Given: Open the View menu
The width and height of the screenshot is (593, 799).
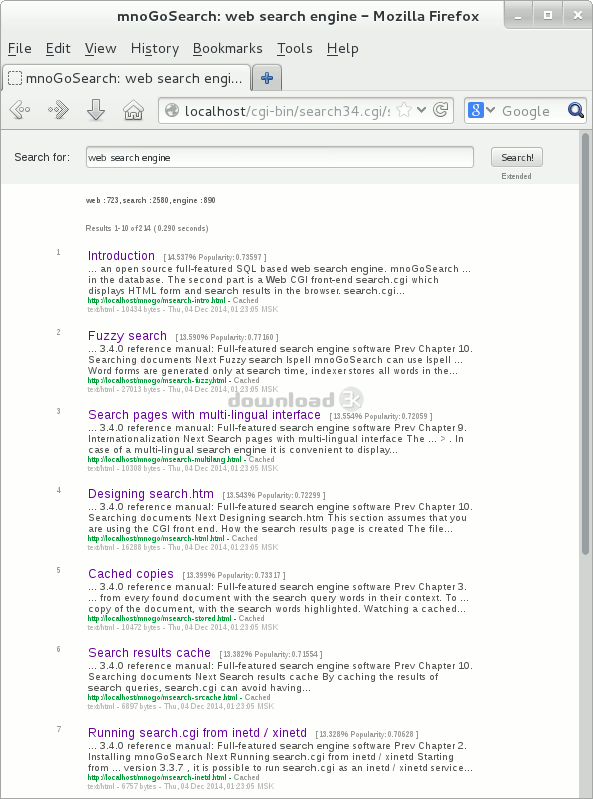Looking at the screenshot, I should pos(100,48).
